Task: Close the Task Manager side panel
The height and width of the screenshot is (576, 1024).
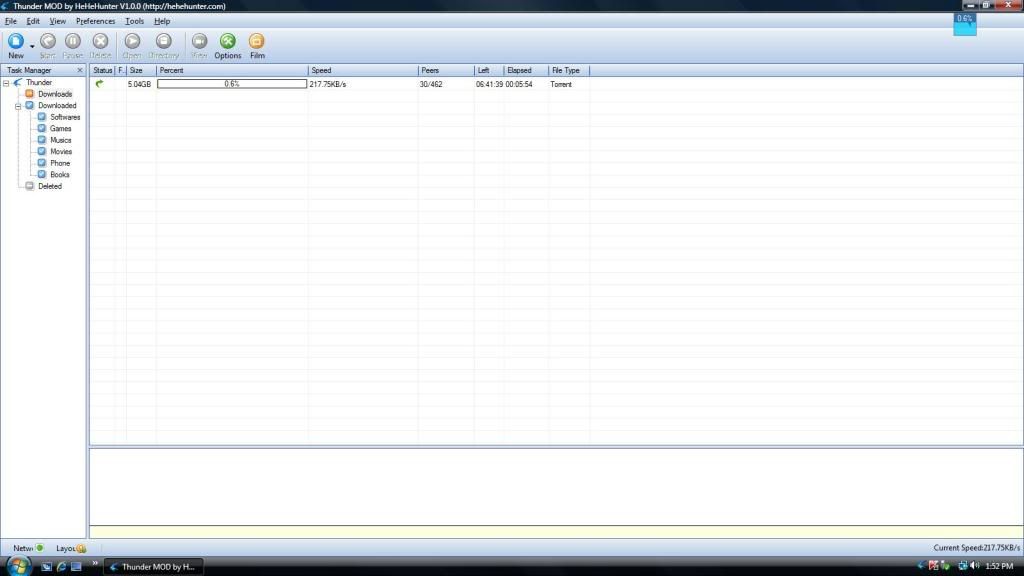Action: coord(80,71)
